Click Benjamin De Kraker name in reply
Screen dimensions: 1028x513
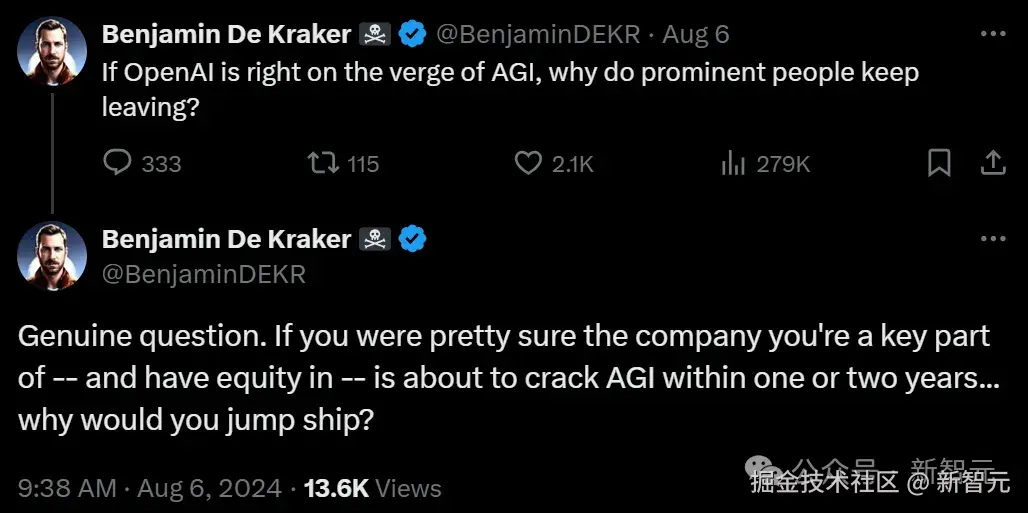[226, 239]
